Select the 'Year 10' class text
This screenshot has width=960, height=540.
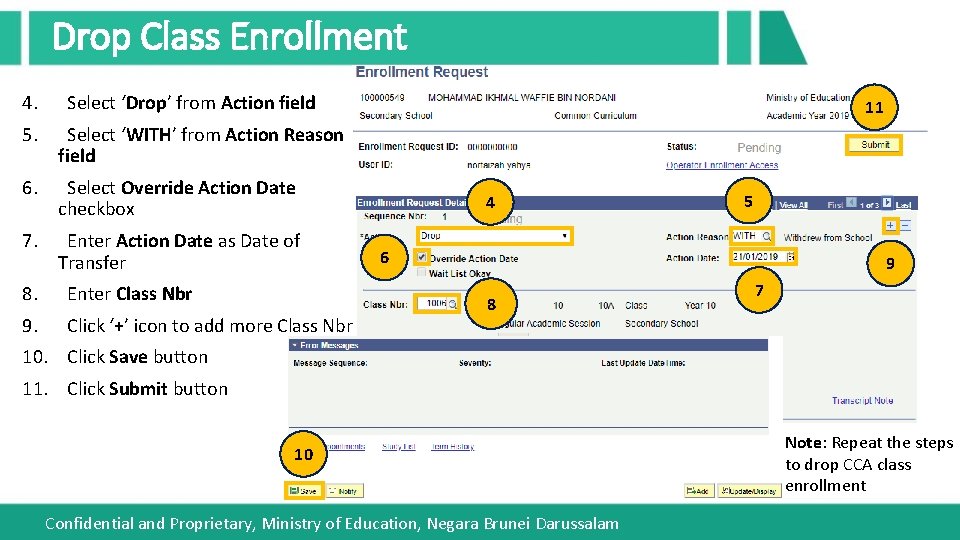700,306
